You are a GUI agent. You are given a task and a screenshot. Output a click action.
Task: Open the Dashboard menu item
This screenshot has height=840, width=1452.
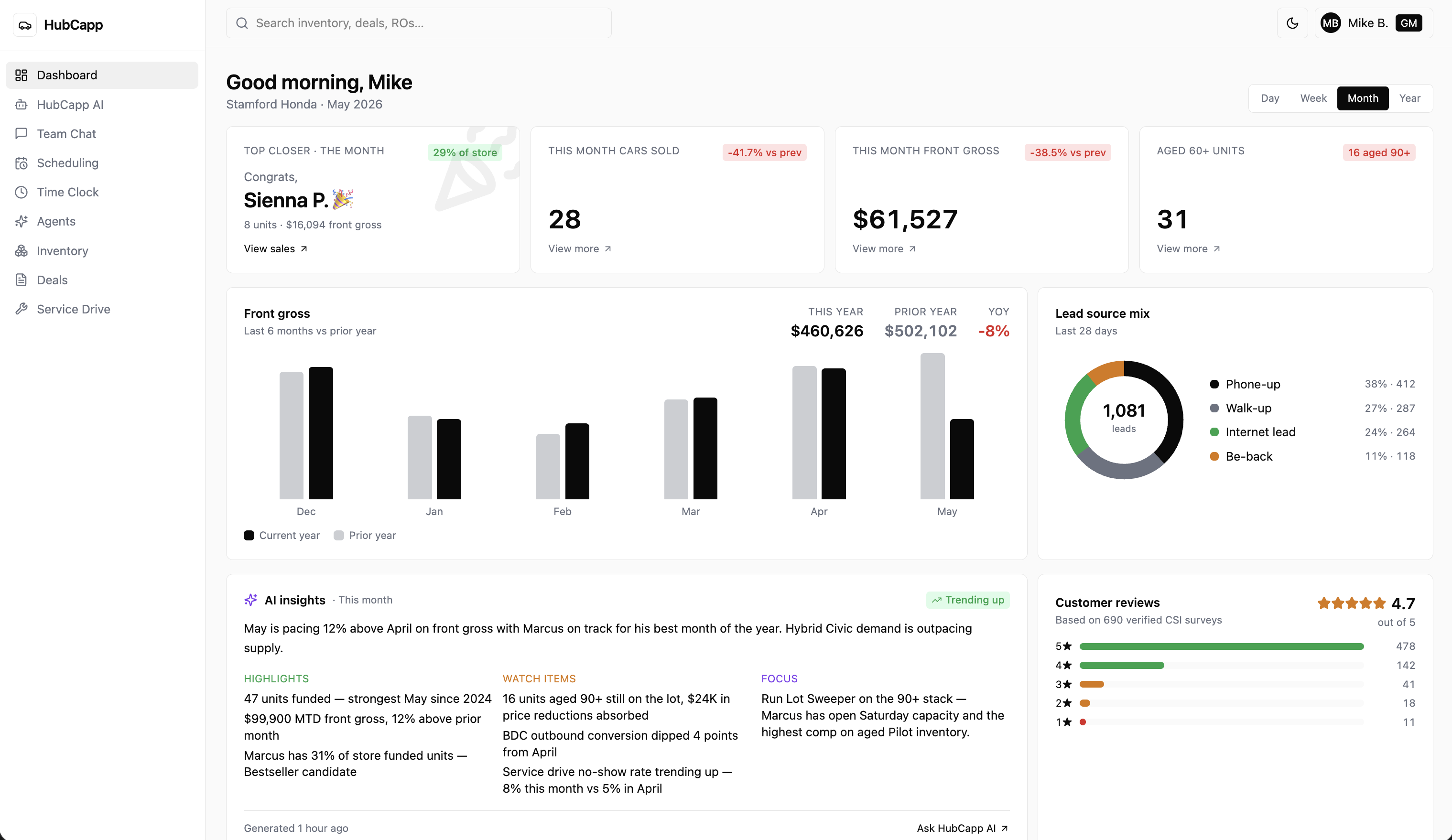(x=102, y=75)
